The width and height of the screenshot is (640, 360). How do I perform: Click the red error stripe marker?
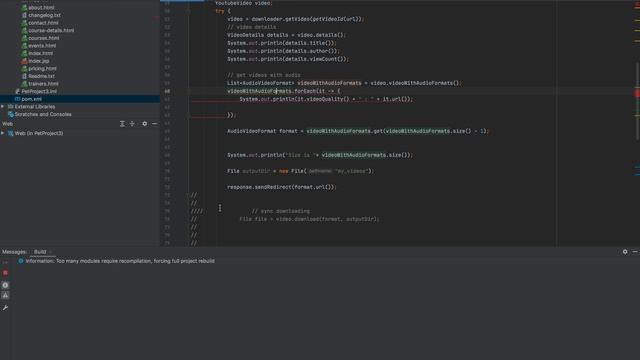(x=637, y=93)
